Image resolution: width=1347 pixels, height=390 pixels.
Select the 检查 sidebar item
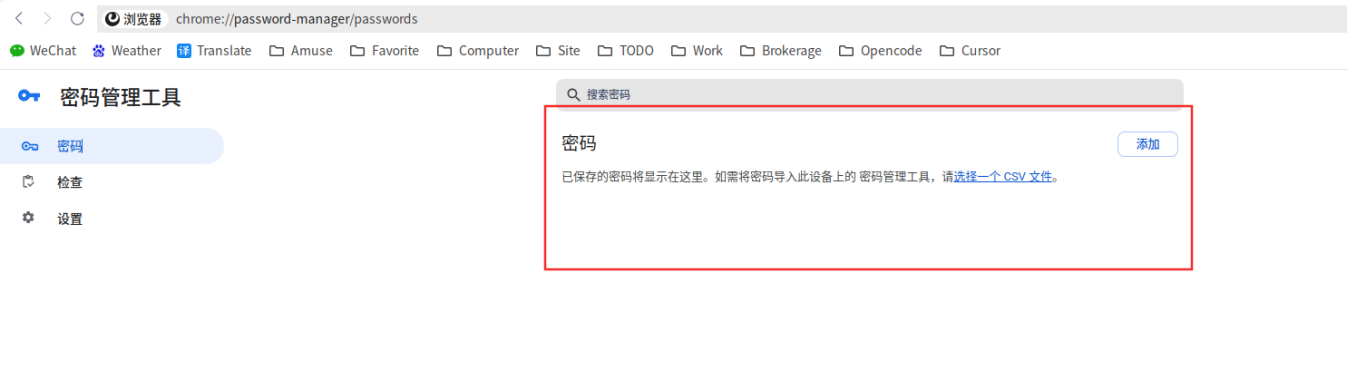[112, 182]
